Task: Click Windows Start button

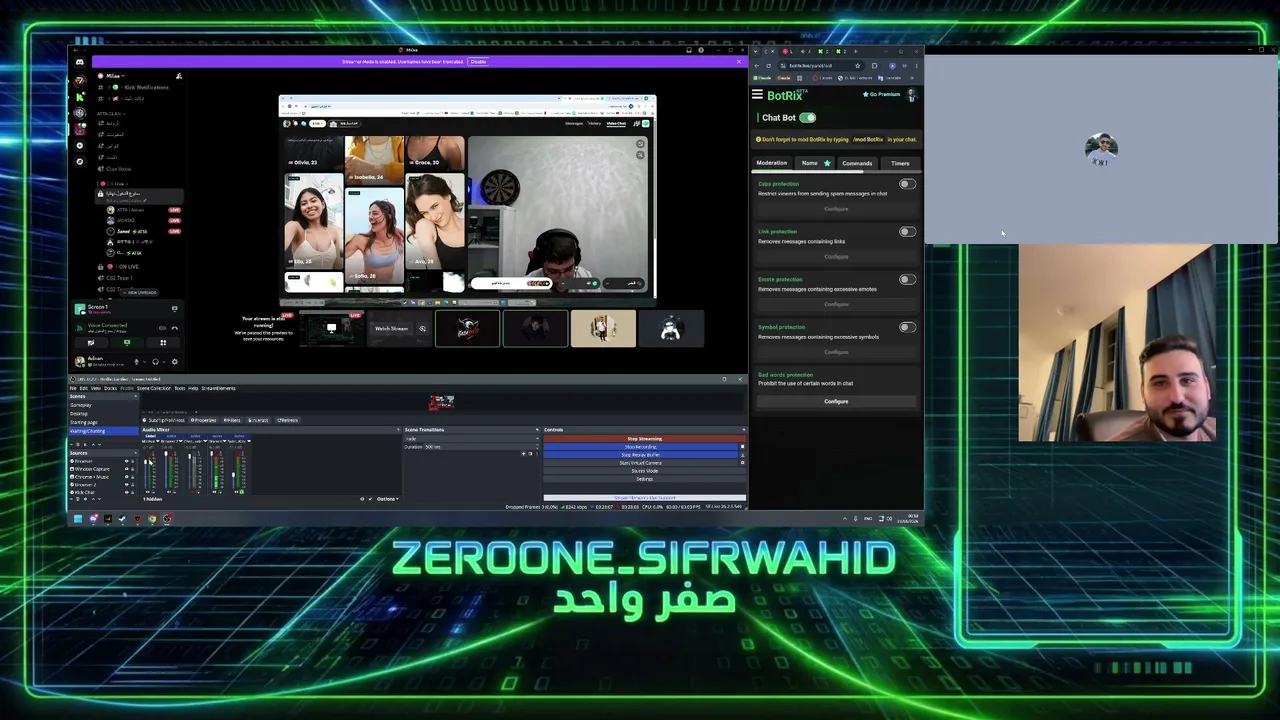Action: click(x=78, y=519)
